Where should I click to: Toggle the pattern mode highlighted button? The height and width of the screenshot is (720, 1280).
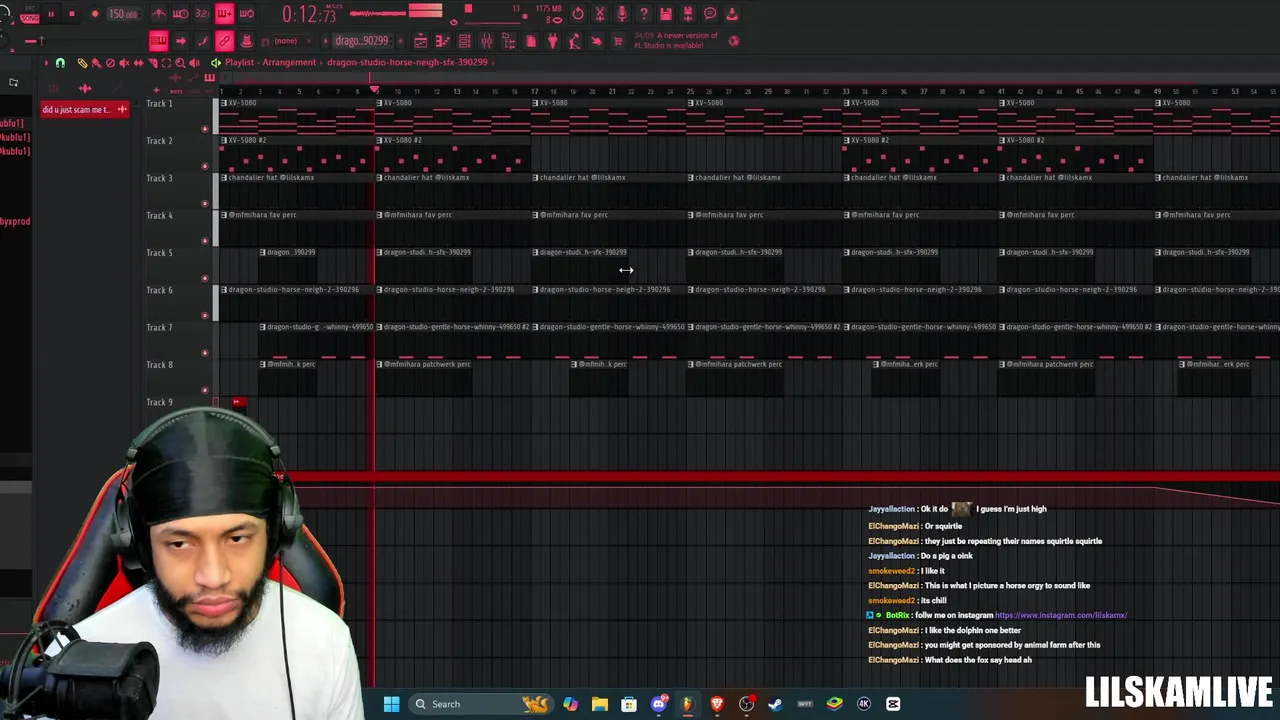[159, 41]
